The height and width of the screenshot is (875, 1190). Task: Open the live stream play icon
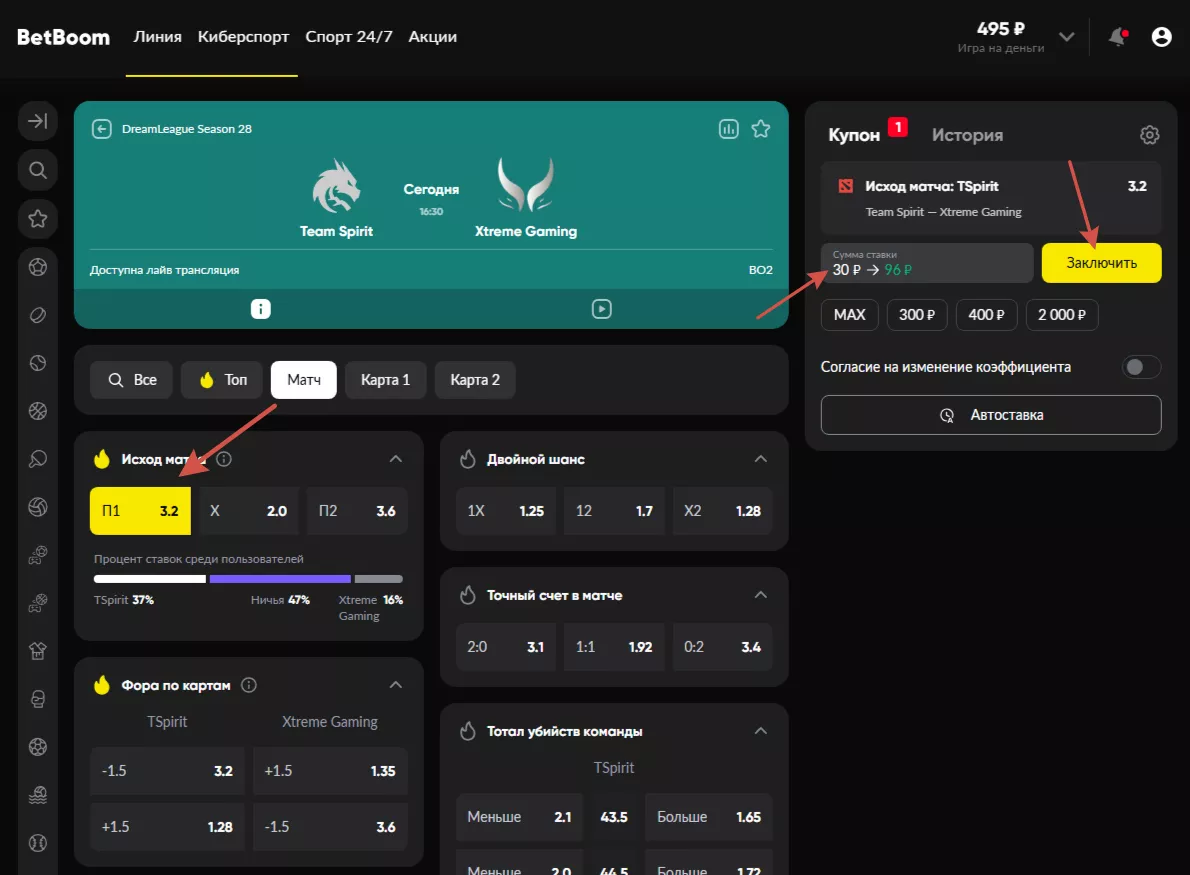point(601,309)
